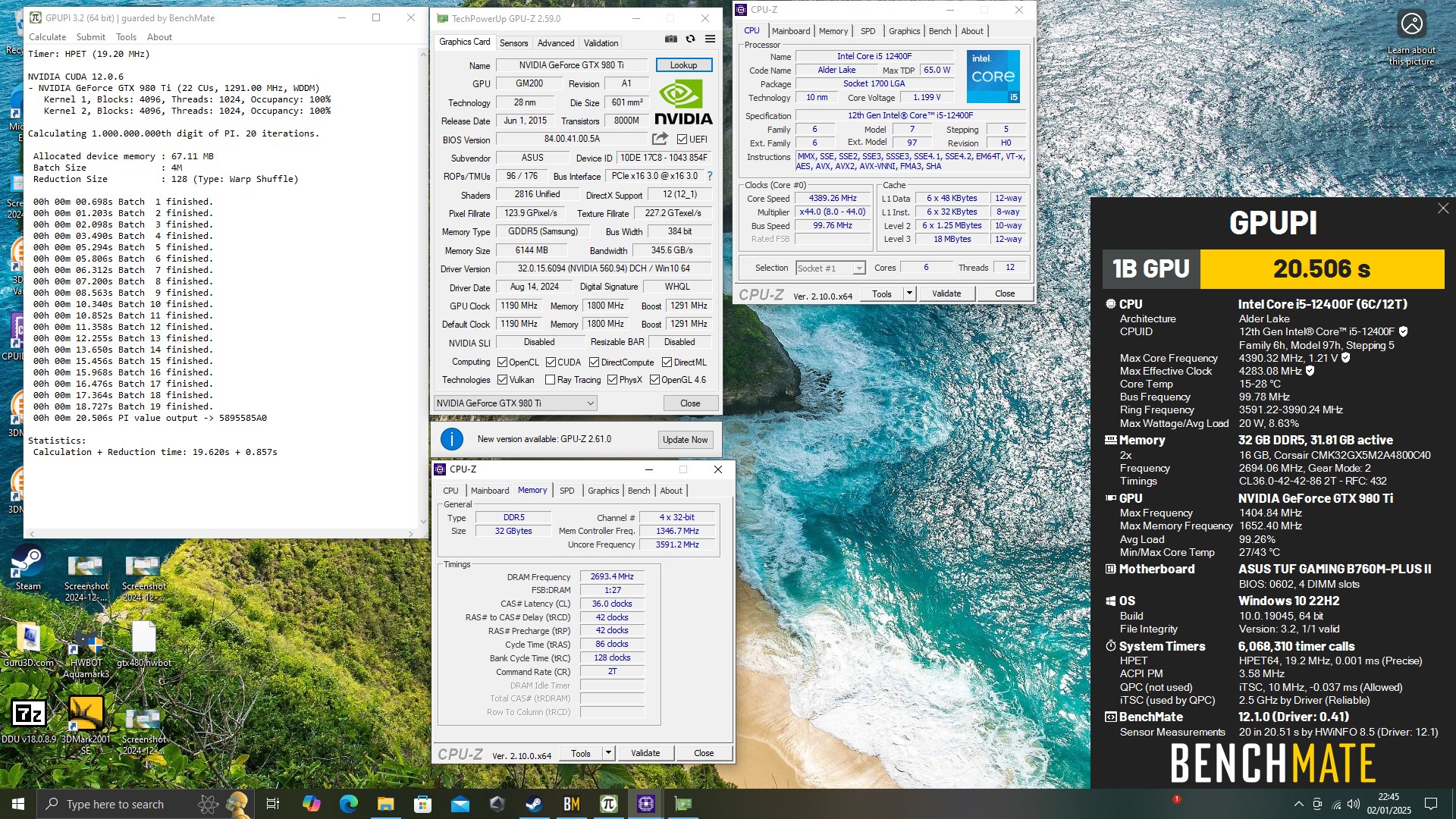Screen dimensions: 1456x819
Task: Expand Tools dropdown arrow in top CPU-Z
Action: pos(909,293)
